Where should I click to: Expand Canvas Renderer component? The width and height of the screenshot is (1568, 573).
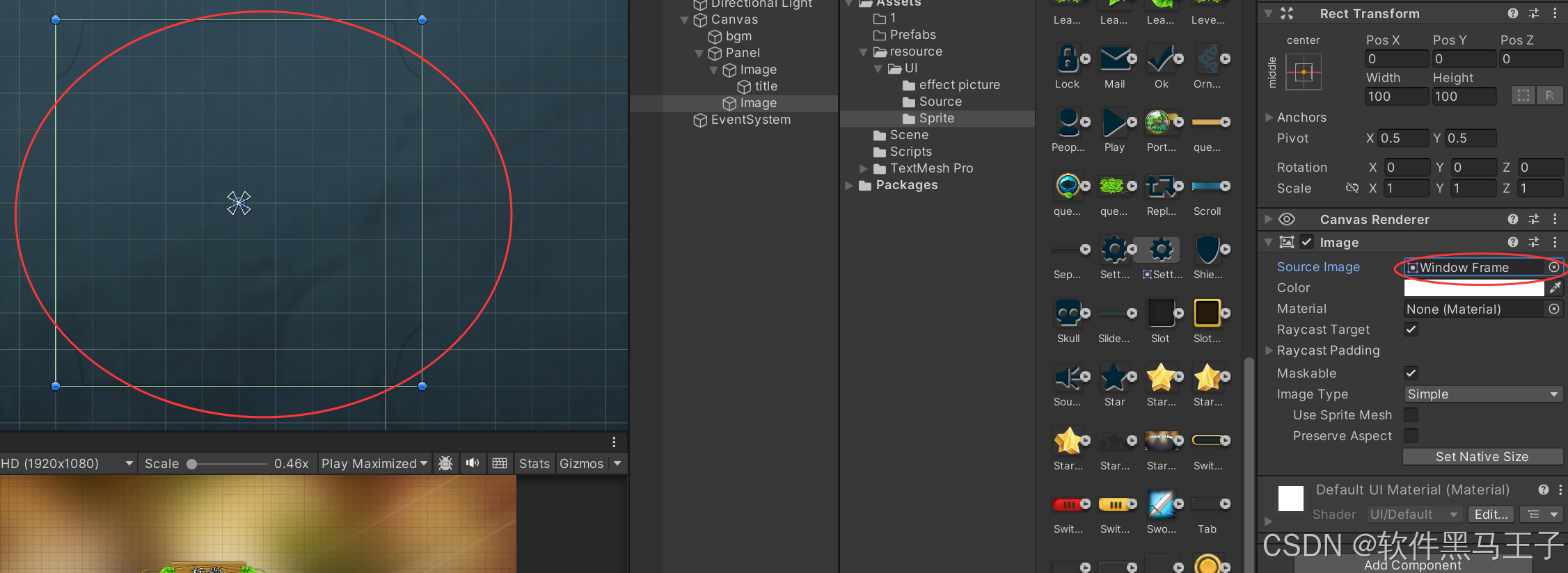click(1269, 219)
